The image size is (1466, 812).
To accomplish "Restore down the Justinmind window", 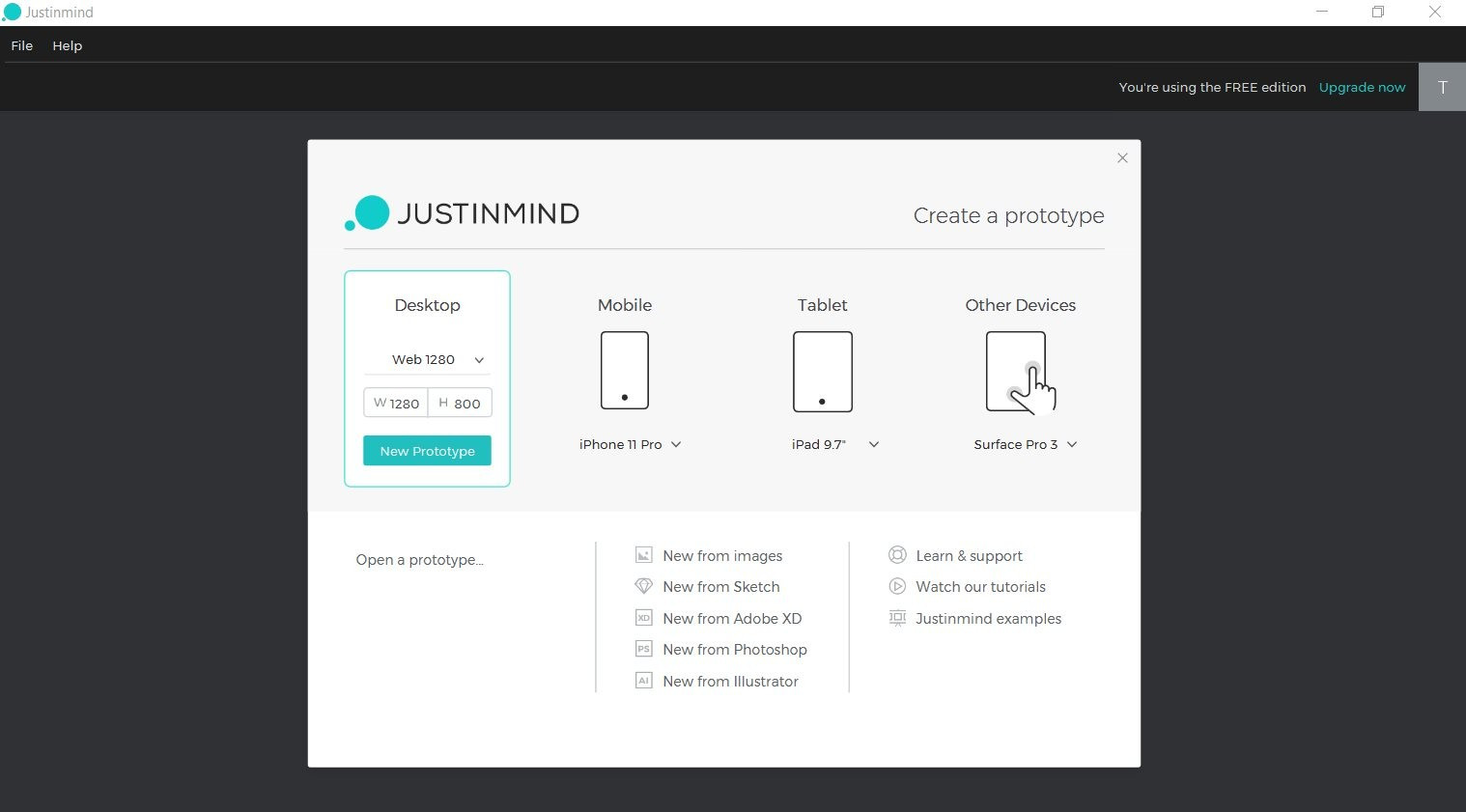I will click(1378, 13).
